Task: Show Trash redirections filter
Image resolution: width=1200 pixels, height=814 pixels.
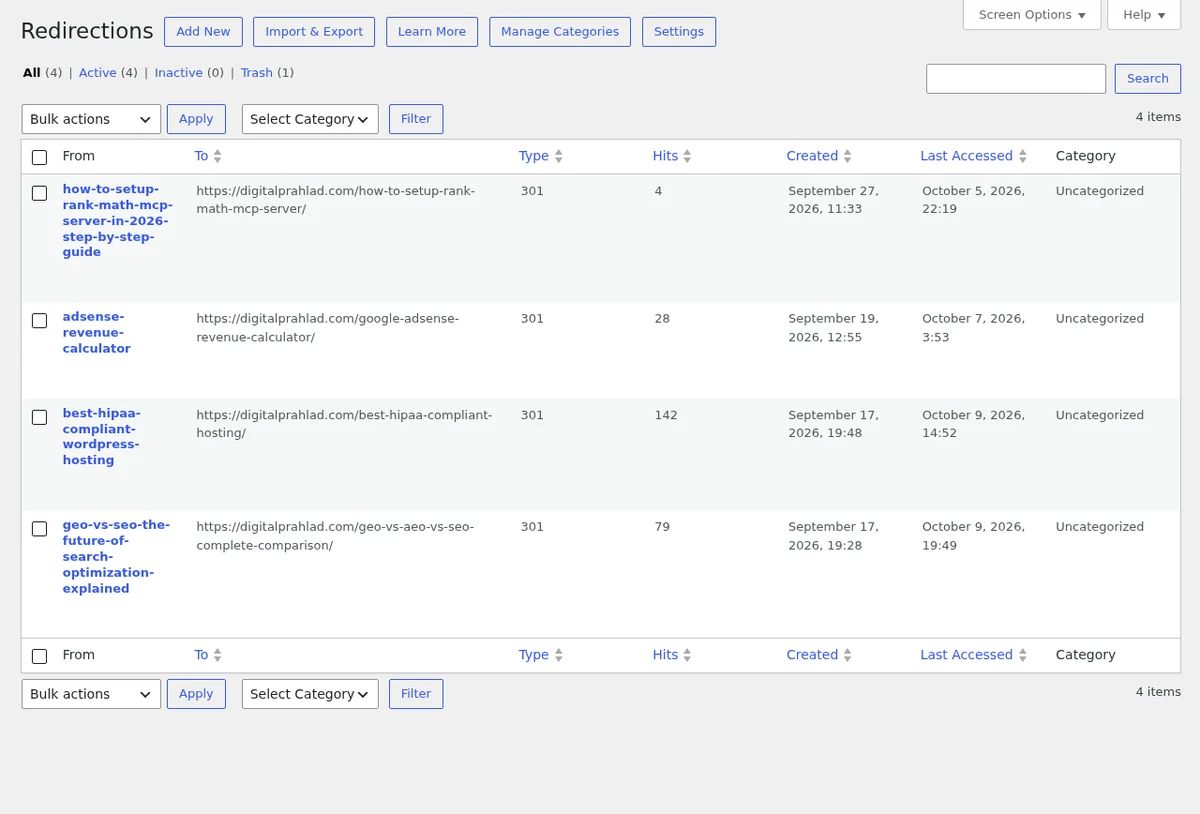Action: 257,73
